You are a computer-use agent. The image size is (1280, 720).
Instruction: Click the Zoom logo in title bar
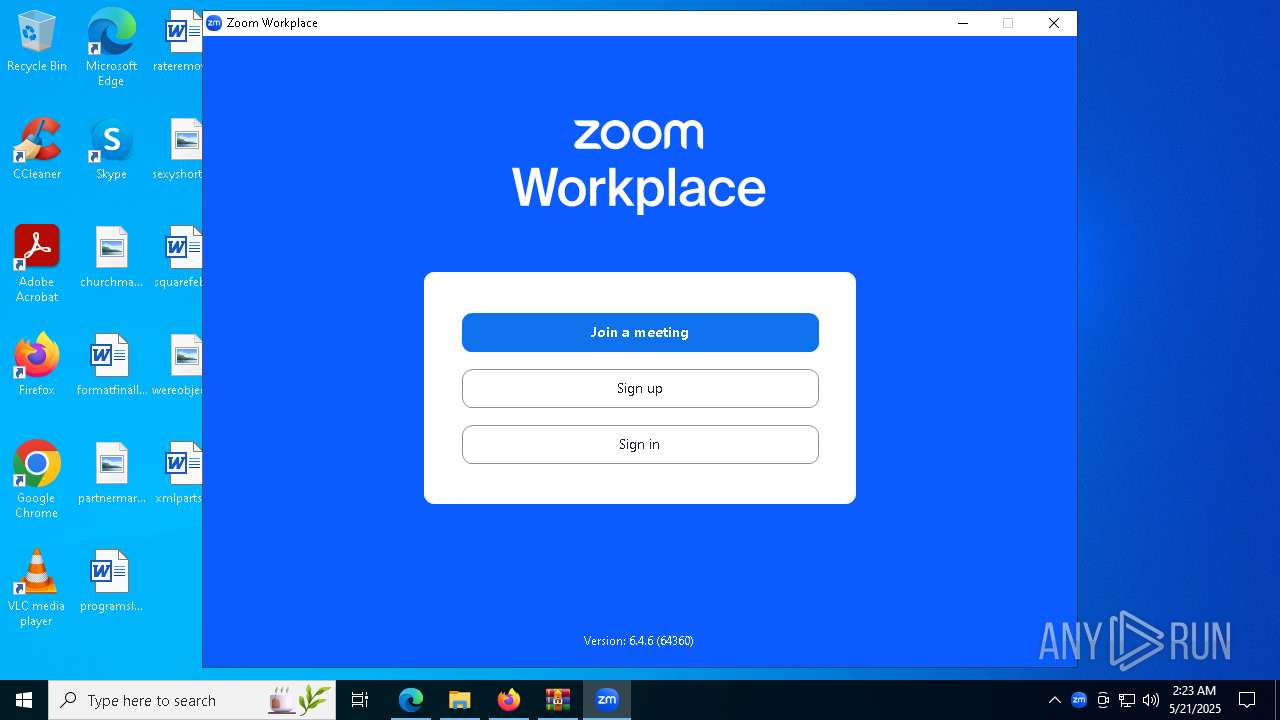click(214, 23)
